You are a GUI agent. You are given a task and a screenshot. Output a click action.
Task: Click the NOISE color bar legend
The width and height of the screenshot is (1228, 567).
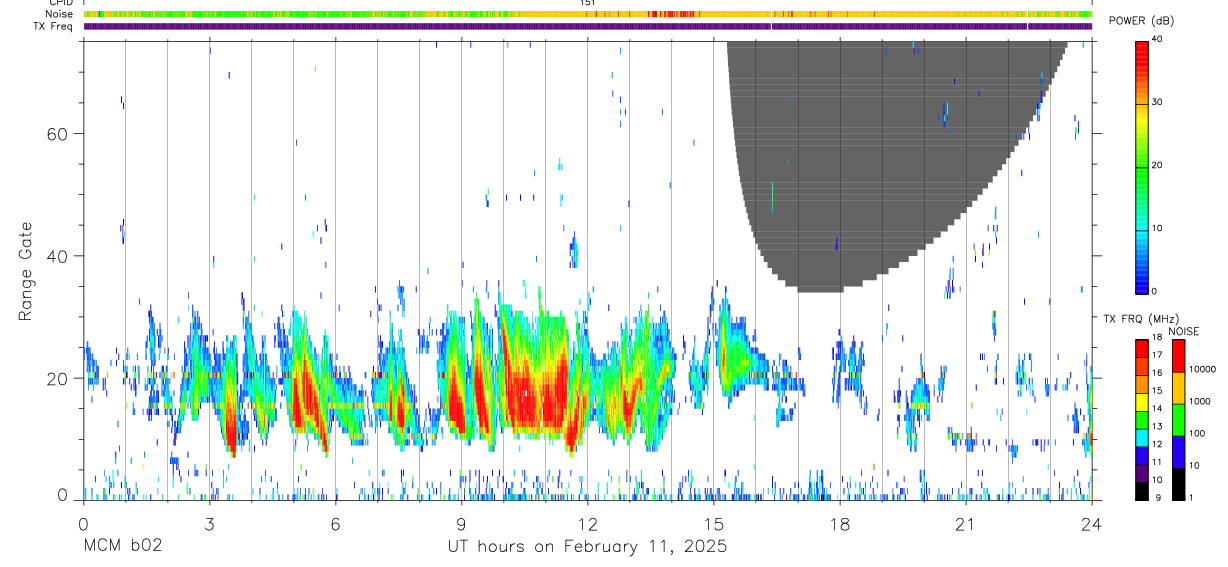(1178, 419)
